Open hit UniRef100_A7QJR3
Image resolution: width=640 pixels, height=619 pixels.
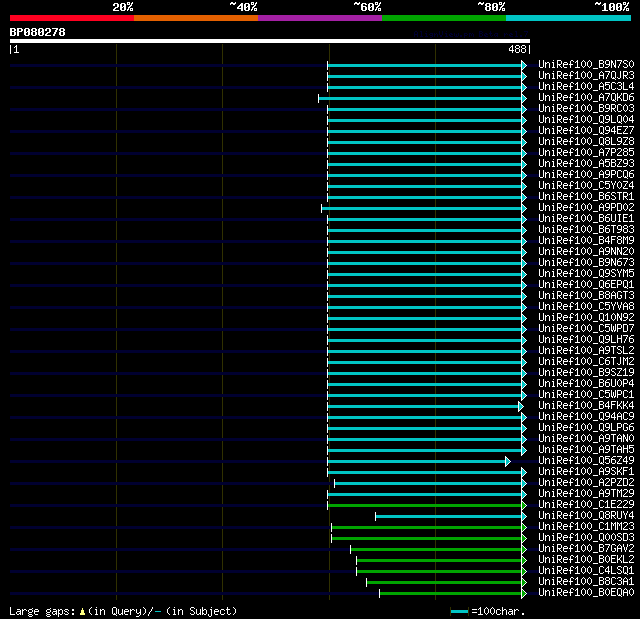point(586,75)
